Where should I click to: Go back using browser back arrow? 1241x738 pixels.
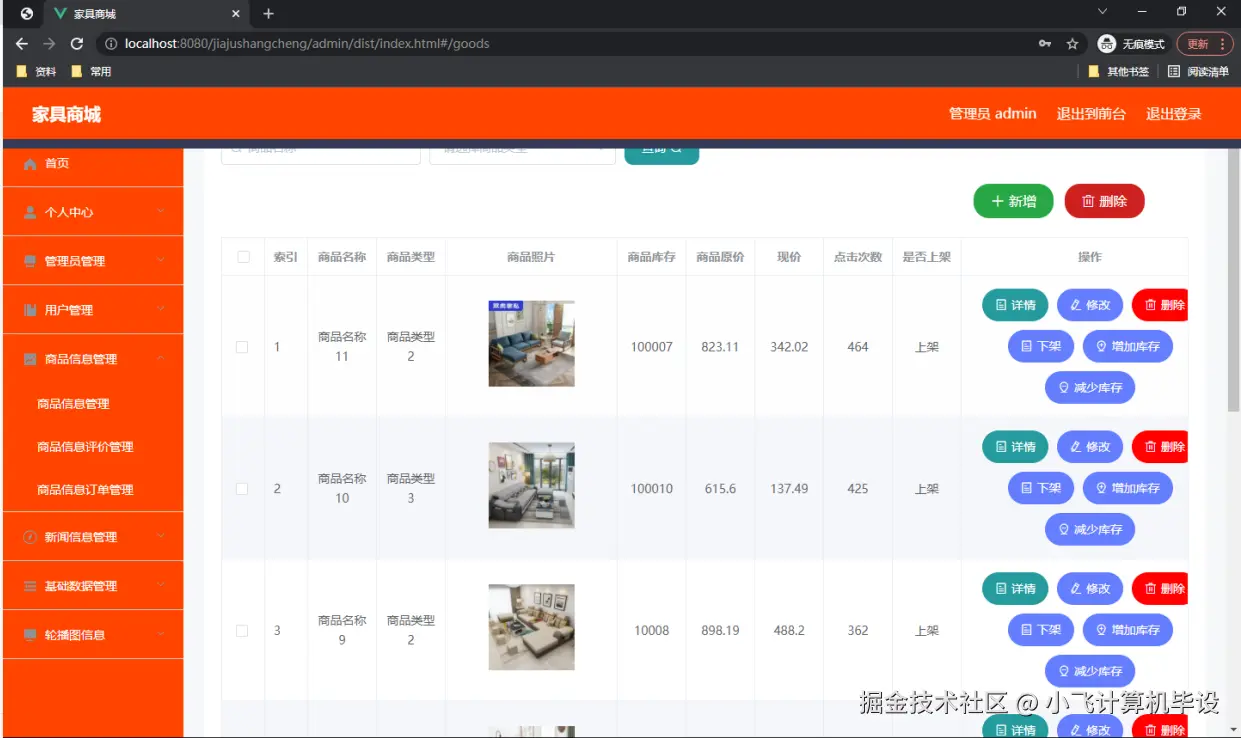pos(21,44)
